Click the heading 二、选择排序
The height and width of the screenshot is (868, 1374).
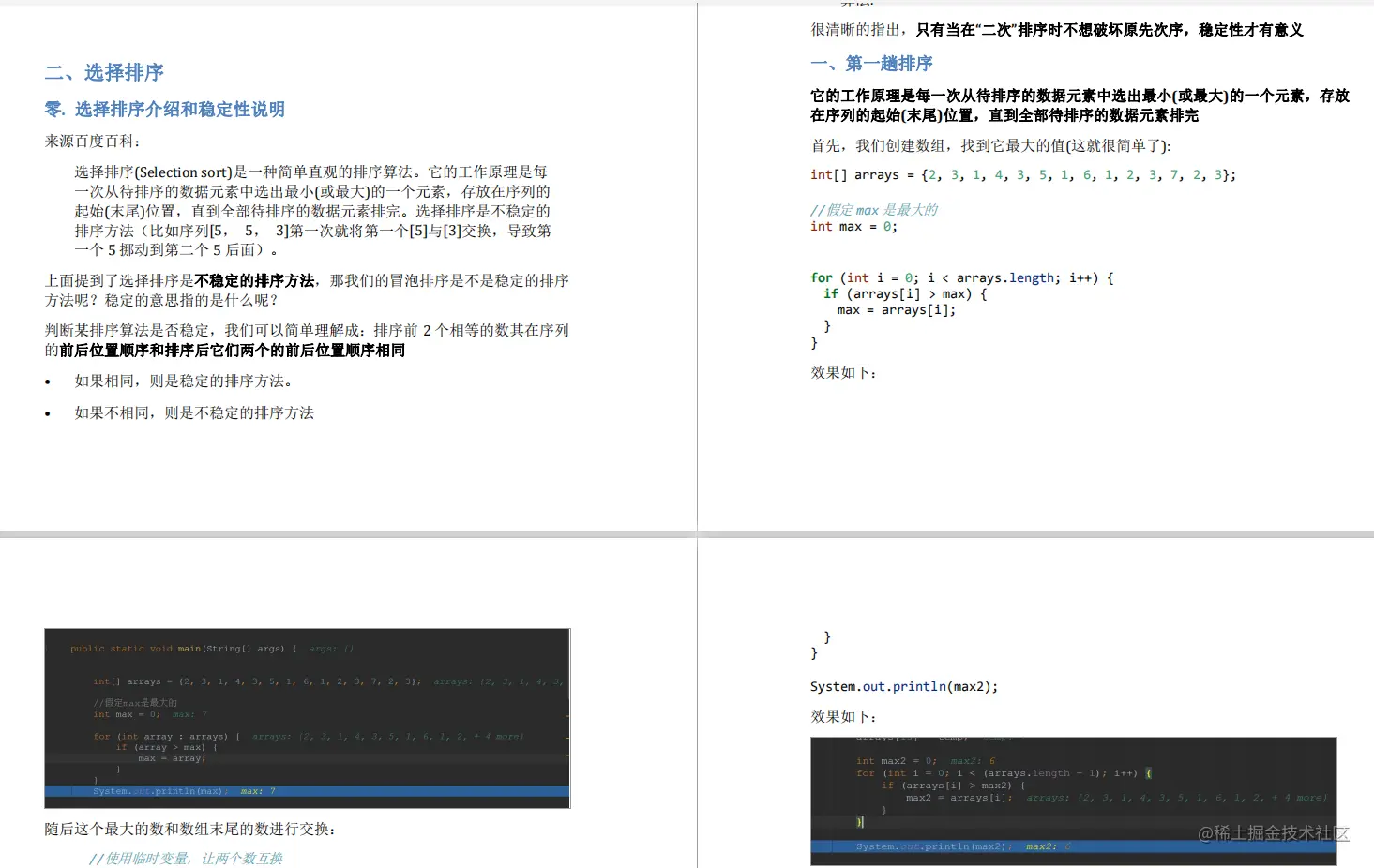[103, 72]
